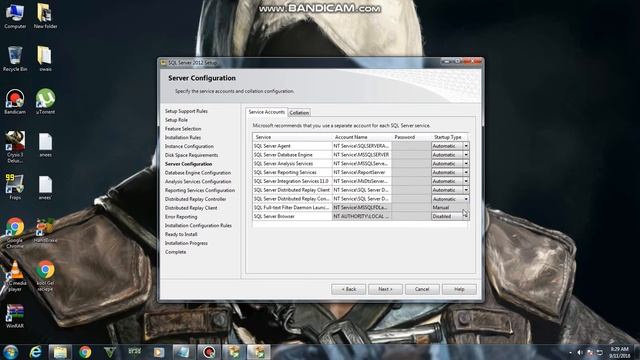Select the New folder desktop icon
Viewport: 640px width, 360px height.
[x=45, y=16]
